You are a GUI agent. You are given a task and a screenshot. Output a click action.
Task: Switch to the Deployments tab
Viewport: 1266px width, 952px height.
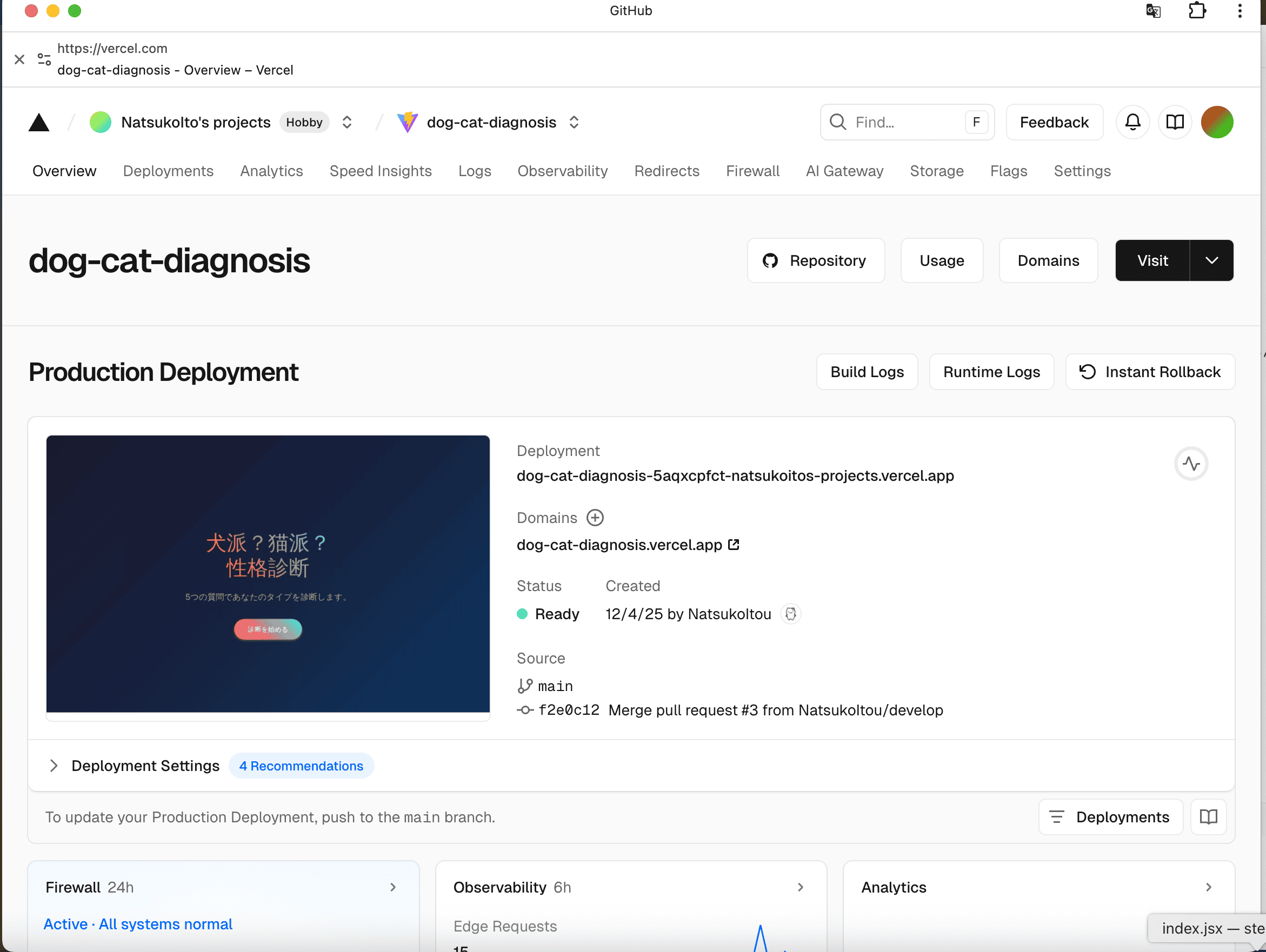coord(168,171)
